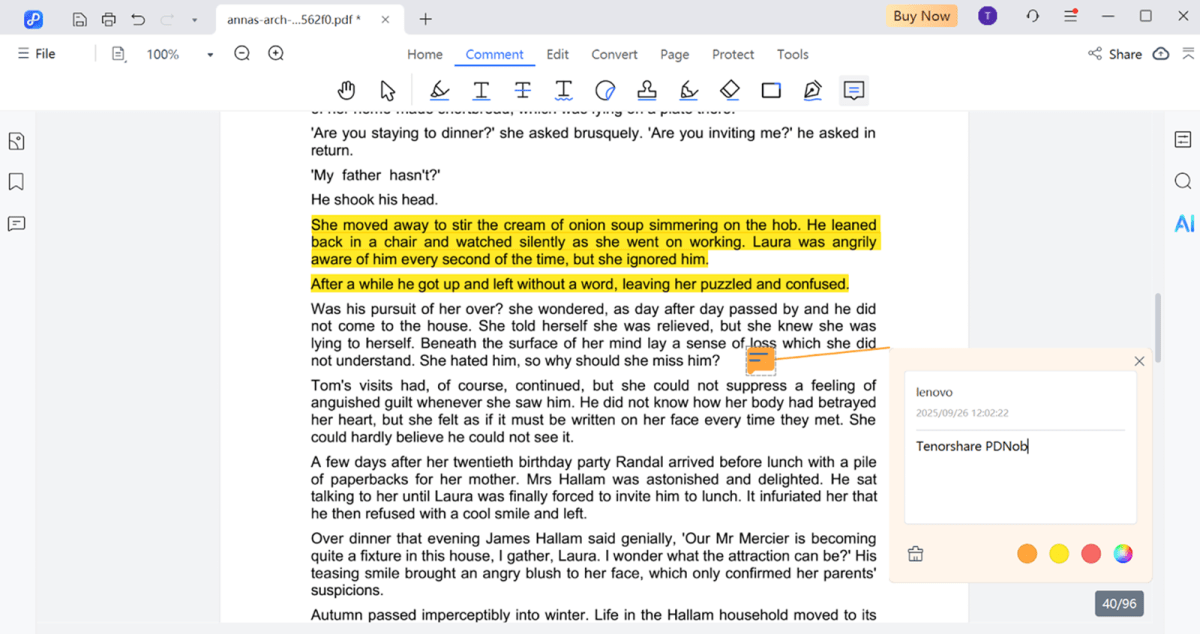Open the Protect ribbon tab
The height and width of the screenshot is (634, 1200).
tap(733, 54)
